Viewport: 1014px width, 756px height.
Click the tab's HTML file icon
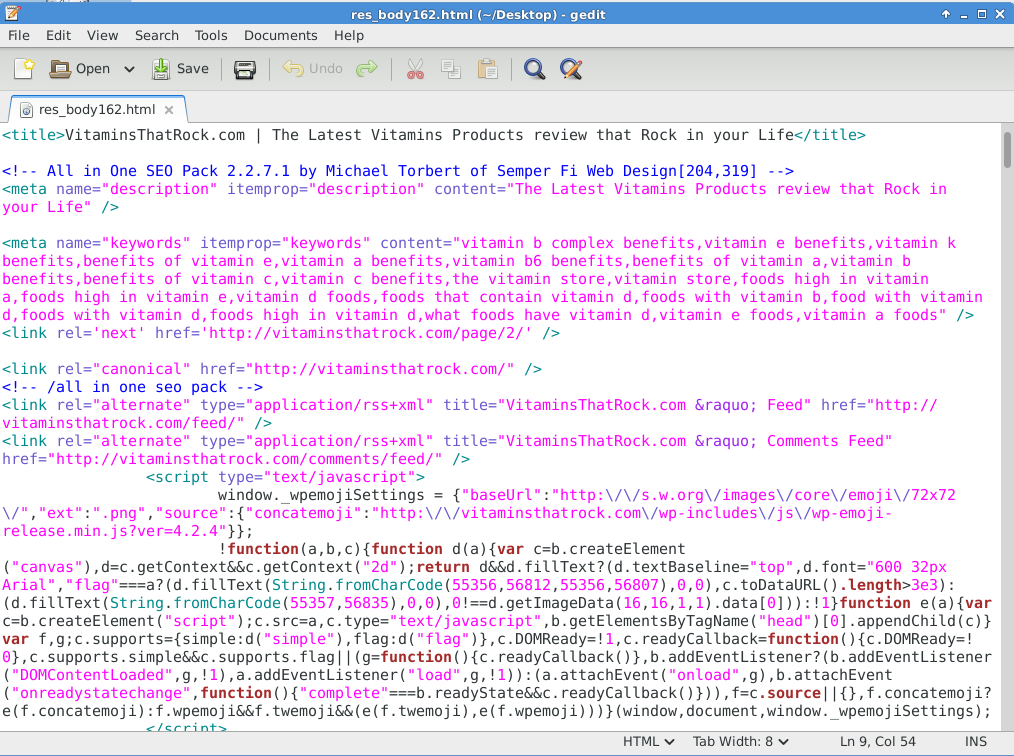[27, 110]
